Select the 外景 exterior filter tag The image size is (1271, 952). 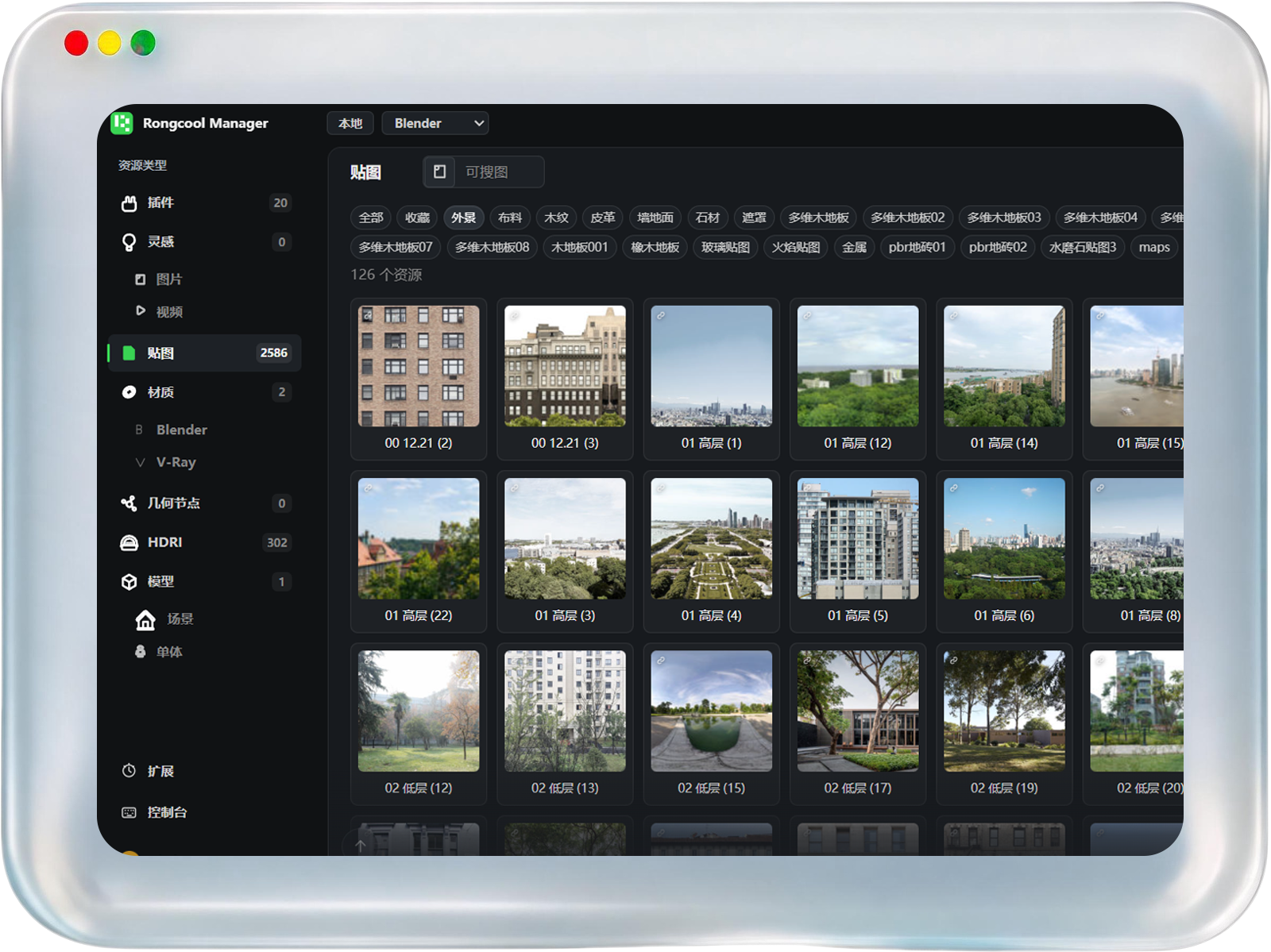point(464,218)
